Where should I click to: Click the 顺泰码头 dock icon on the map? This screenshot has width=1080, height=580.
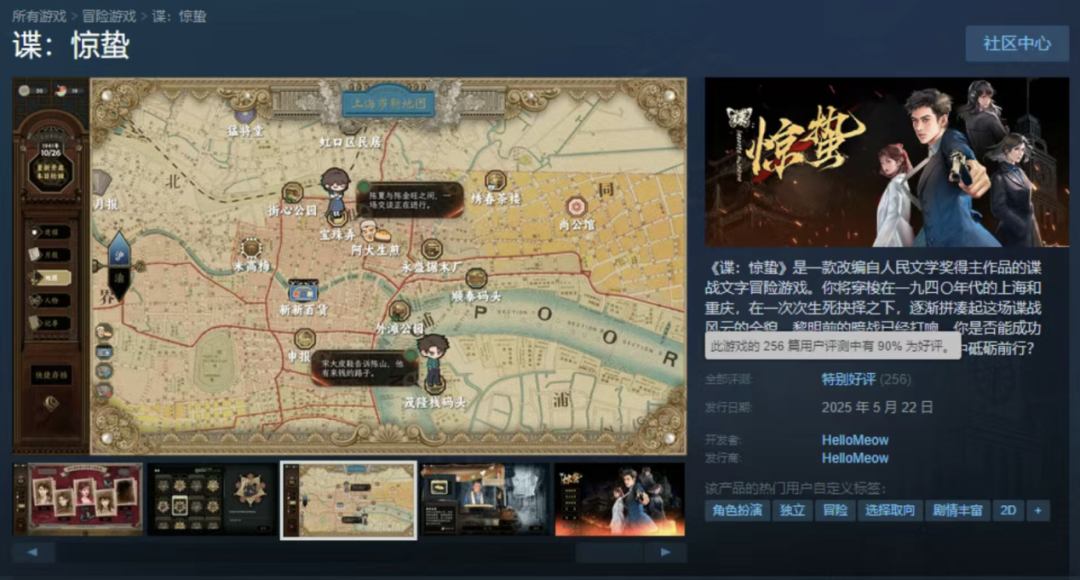[x=476, y=279]
